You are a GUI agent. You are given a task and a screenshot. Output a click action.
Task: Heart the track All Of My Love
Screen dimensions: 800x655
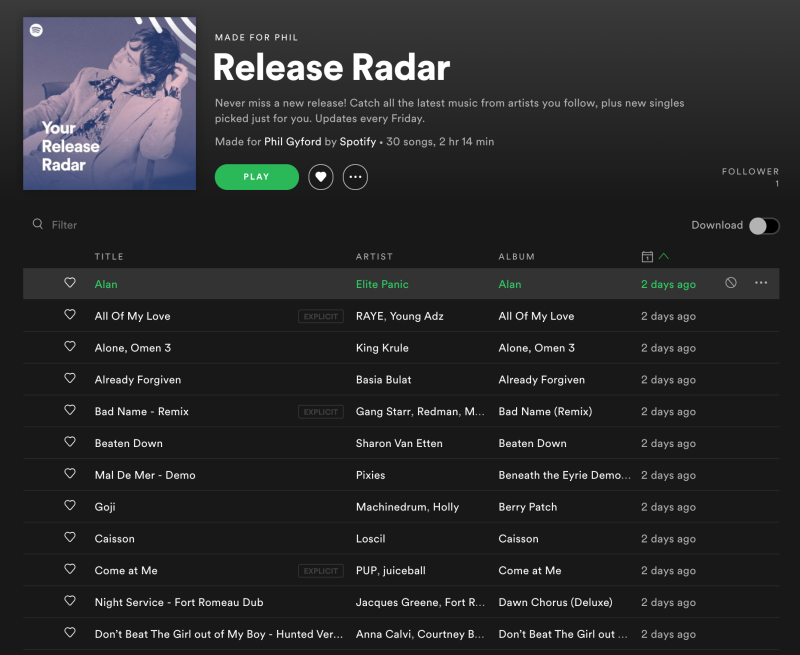pyautogui.click(x=70, y=315)
